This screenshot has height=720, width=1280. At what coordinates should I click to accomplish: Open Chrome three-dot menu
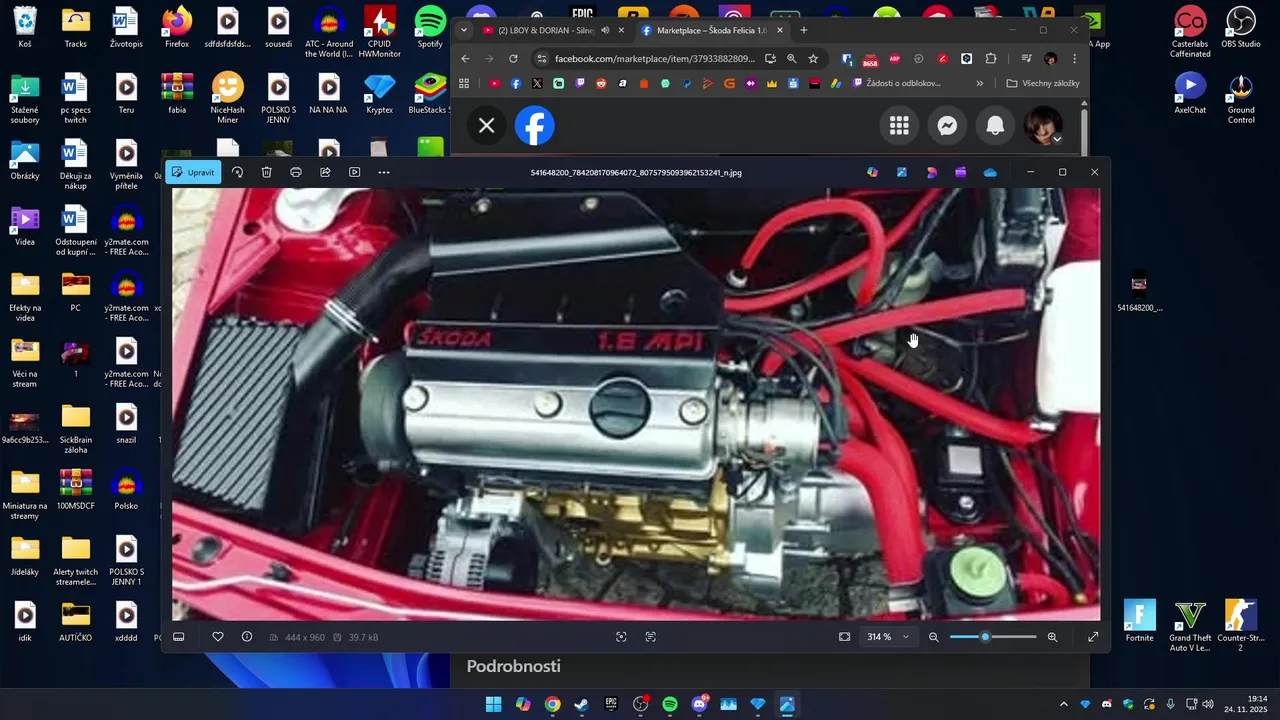pos(1075,59)
